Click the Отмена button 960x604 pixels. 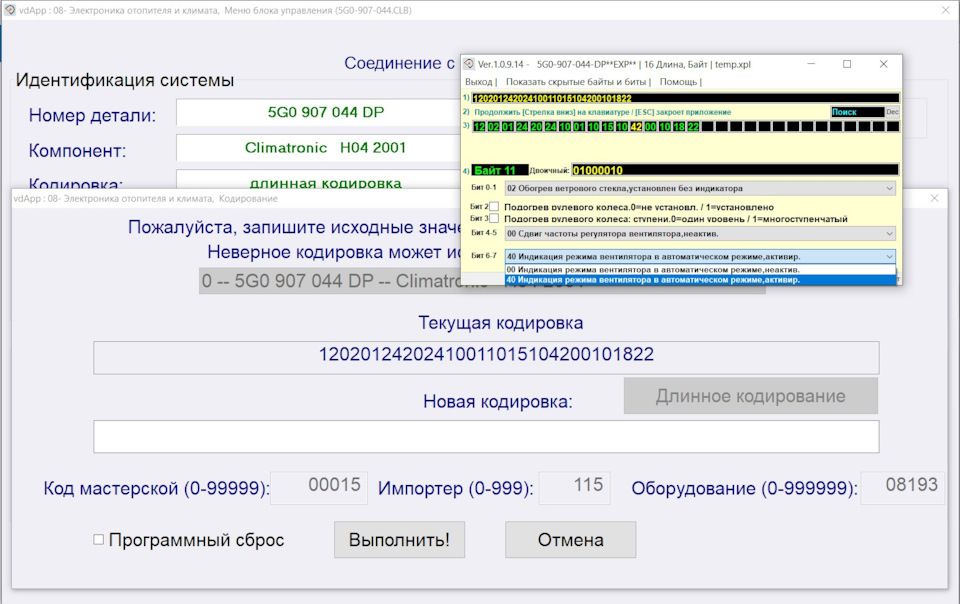[571, 540]
